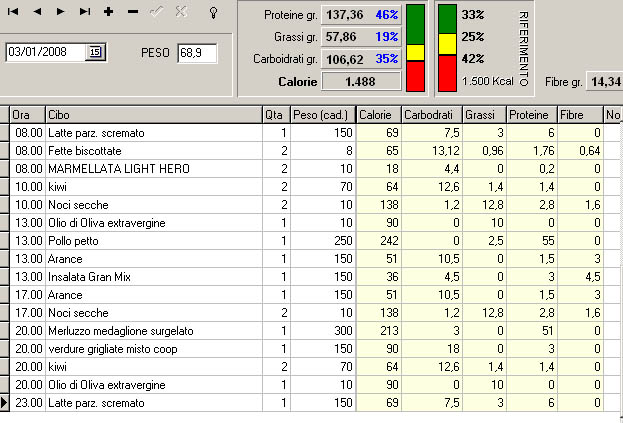Click the Peso (cad.) column header
623x423 pixels.
point(323,115)
